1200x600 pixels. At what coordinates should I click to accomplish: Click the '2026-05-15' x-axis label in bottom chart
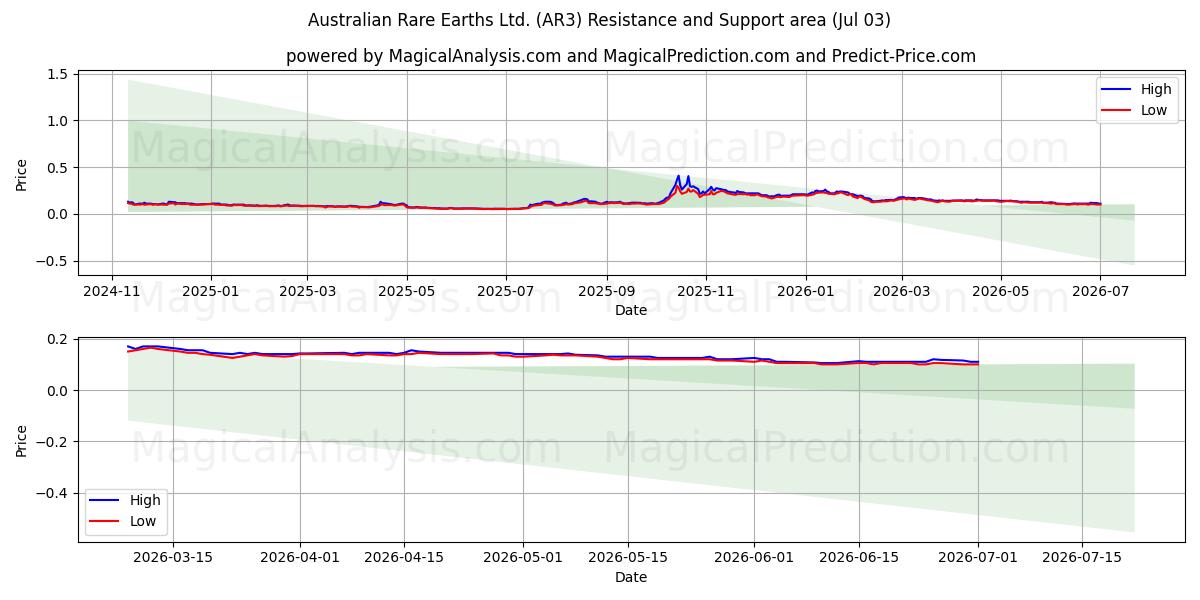pyautogui.click(x=628, y=559)
